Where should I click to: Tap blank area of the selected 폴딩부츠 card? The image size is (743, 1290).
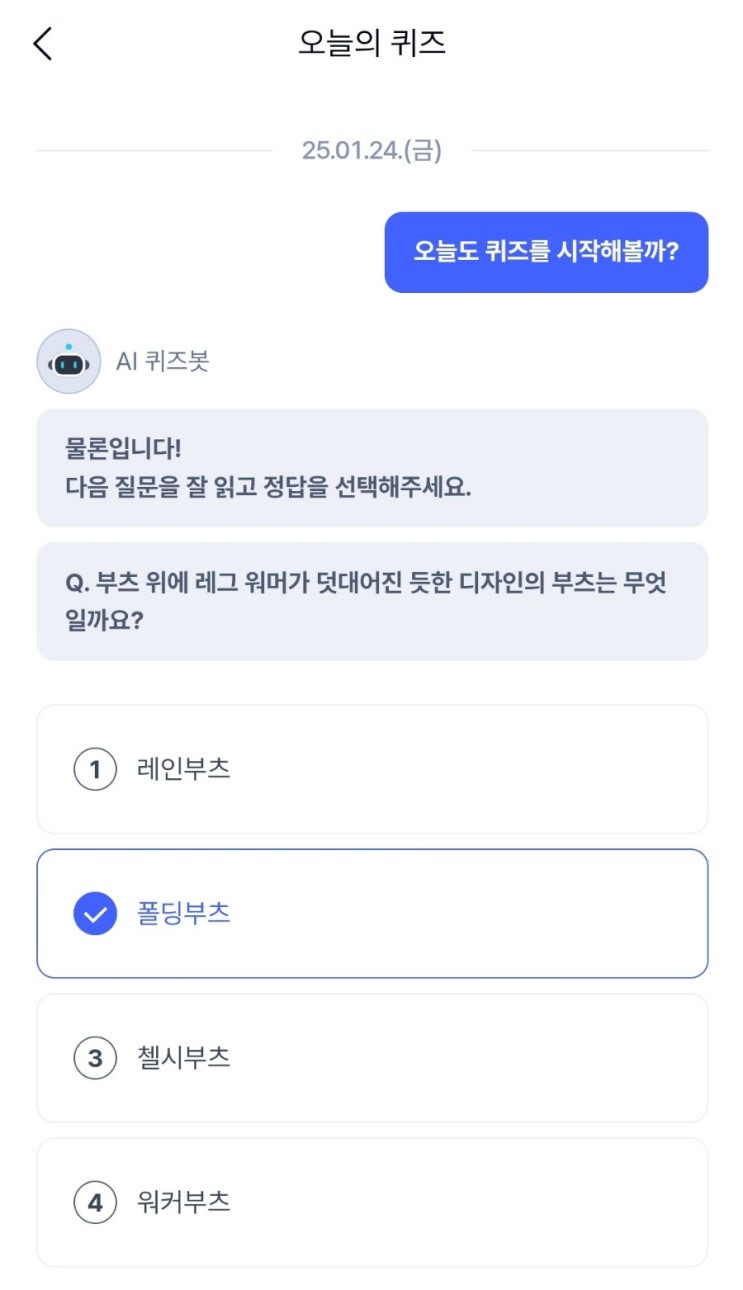click(x=480, y=913)
